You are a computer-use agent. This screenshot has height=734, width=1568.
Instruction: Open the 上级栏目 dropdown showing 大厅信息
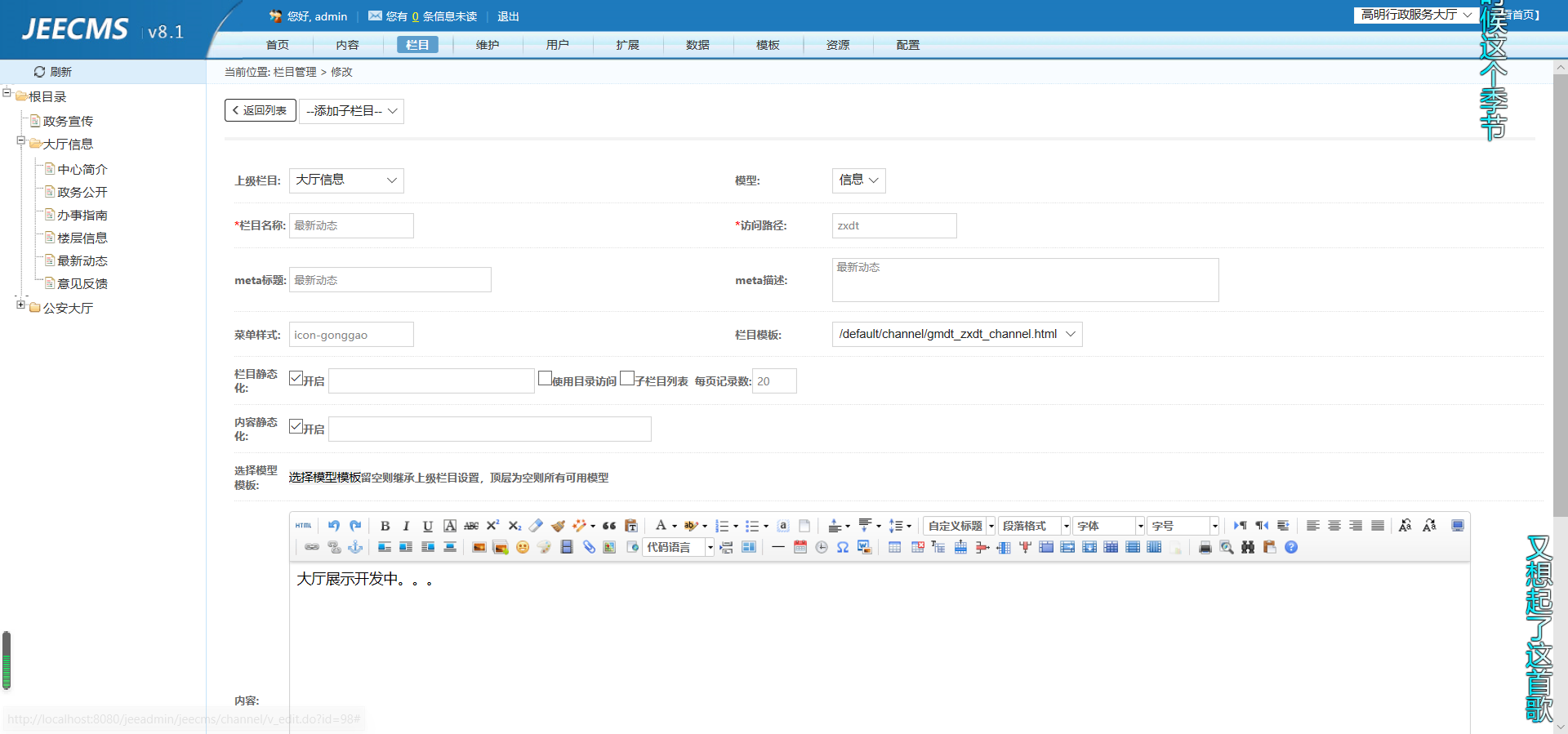point(346,180)
